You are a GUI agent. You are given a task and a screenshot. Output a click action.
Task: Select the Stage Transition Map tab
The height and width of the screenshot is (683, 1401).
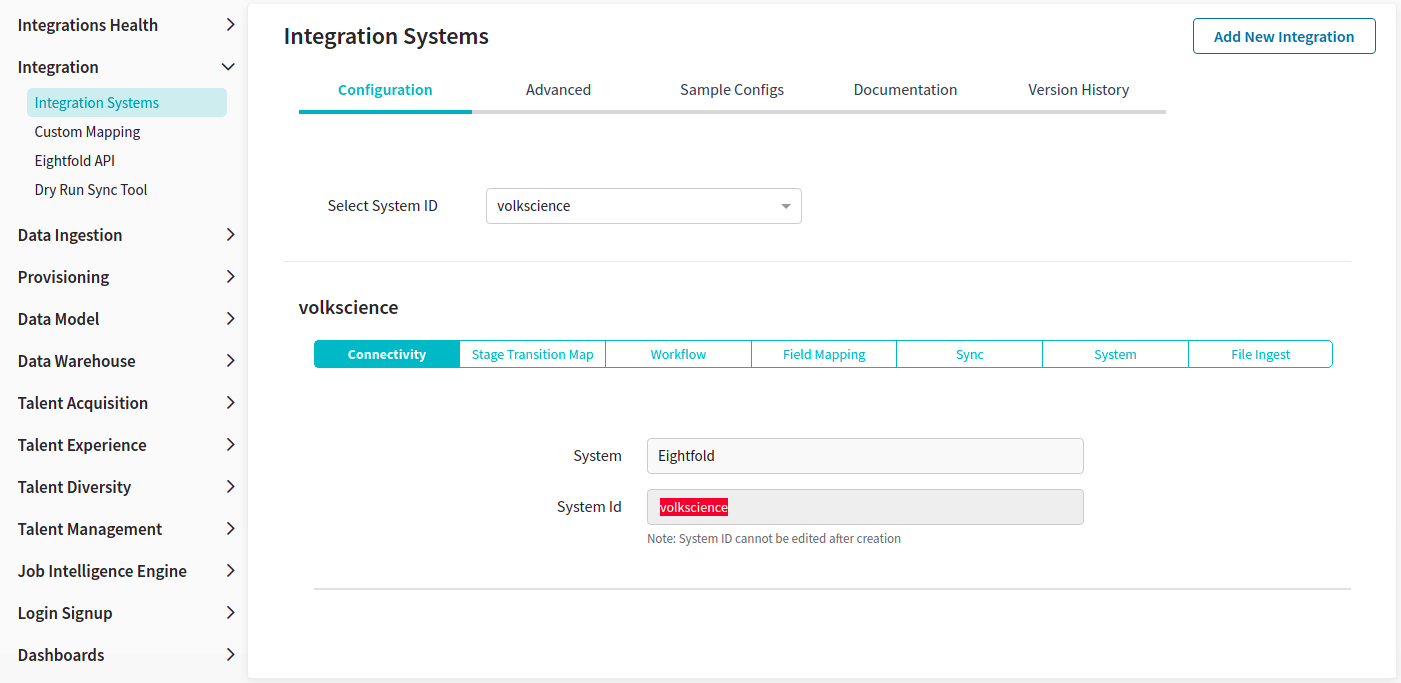[x=533, y=354]
